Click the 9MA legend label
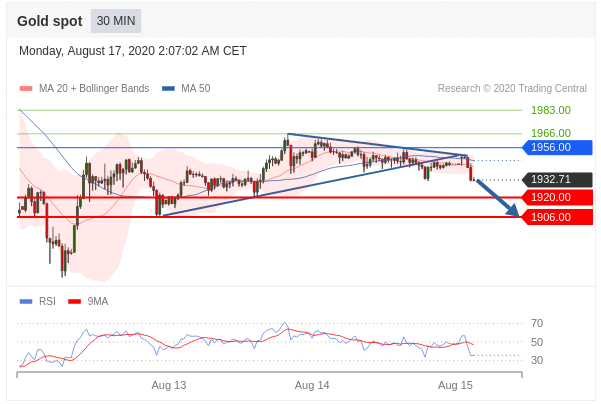This screenshot has width=601, height=404. click(98, 302)
